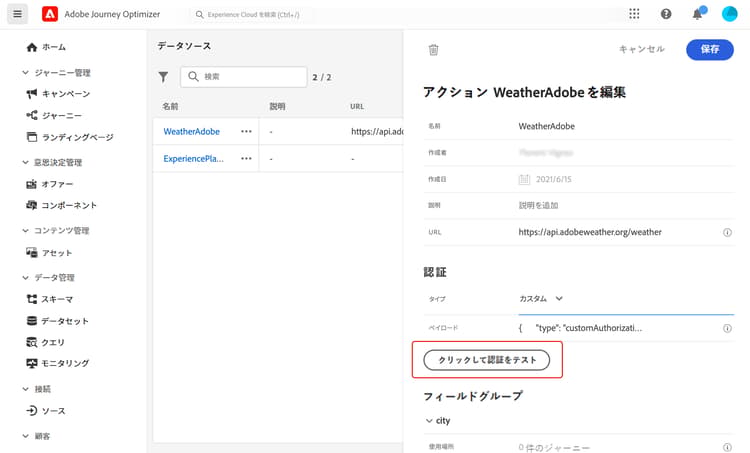
Task: Open the hamburger navigation menu
Action: (x=17, y=14)
